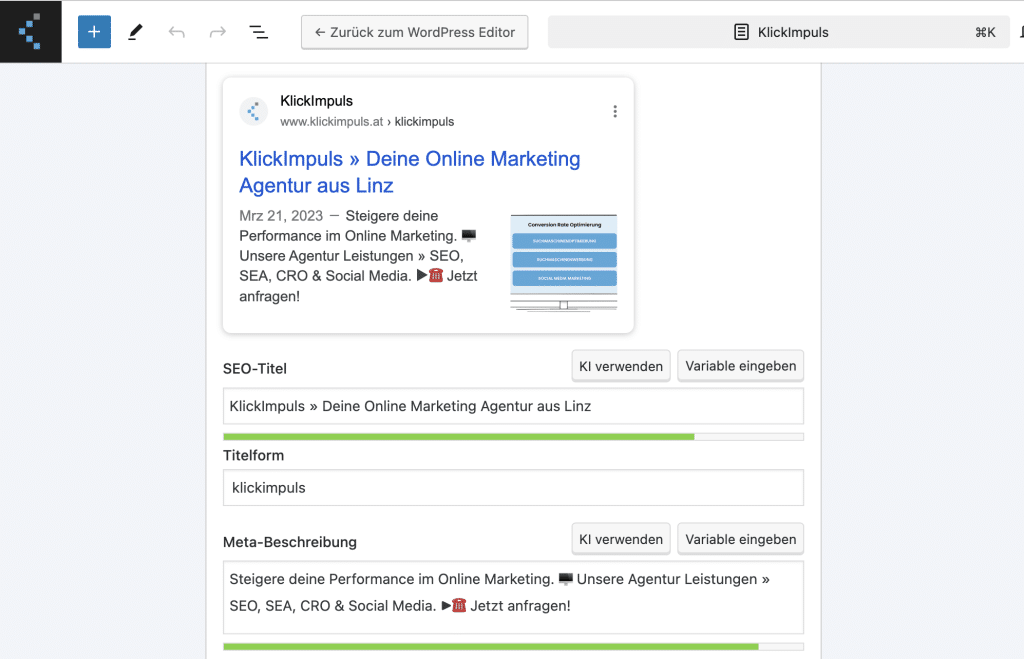This screenshot has height=659, width=1024.
Task: Redo the last change with the redo arrow
Action: (x=217, y=31)
